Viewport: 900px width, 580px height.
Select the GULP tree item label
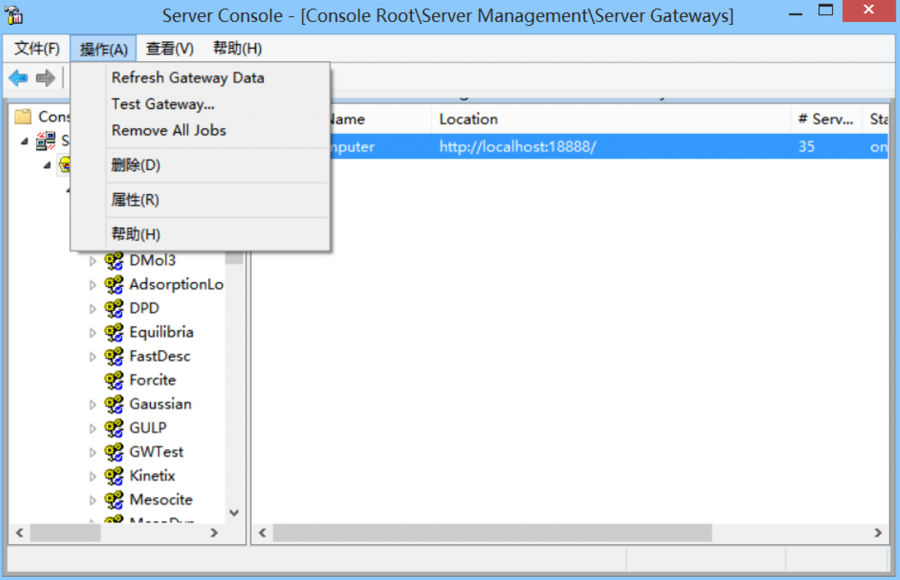tap(148, 428)
